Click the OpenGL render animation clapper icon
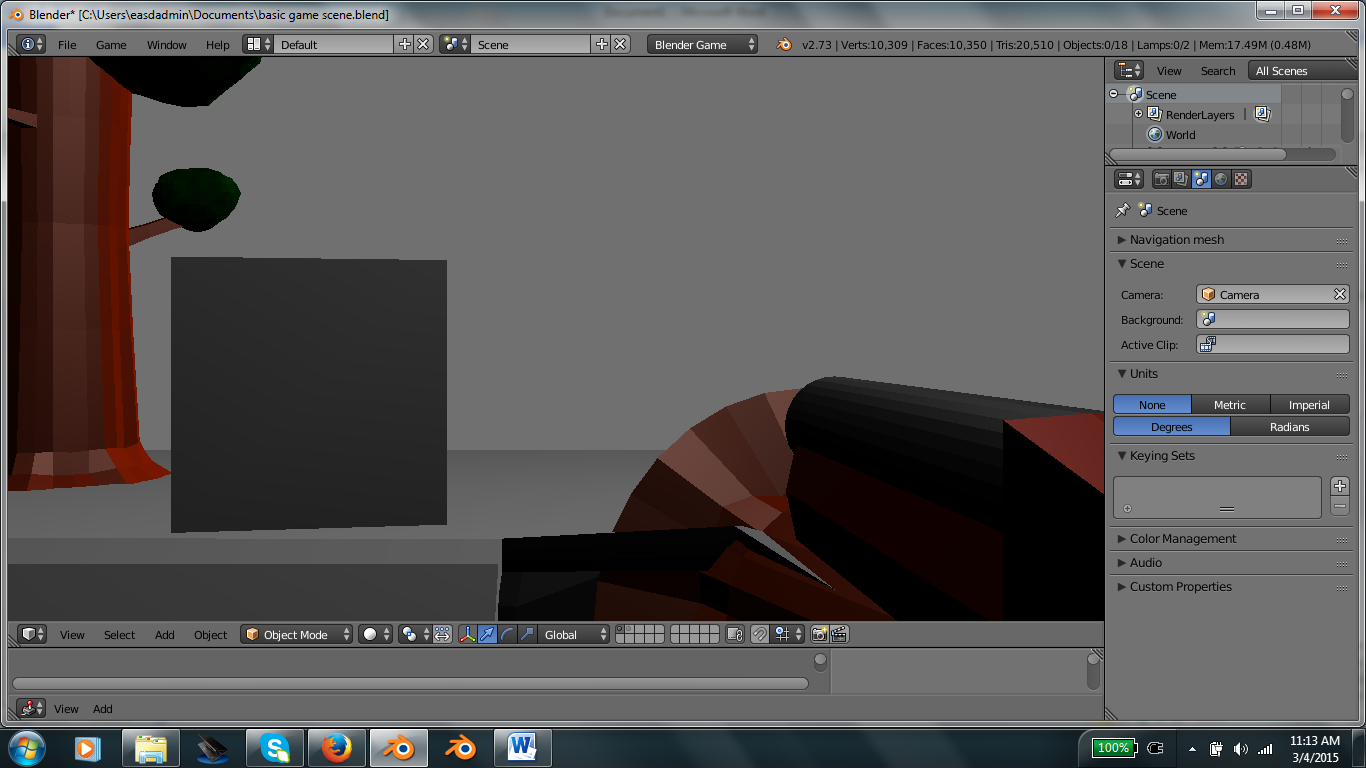 click(839, 634)
